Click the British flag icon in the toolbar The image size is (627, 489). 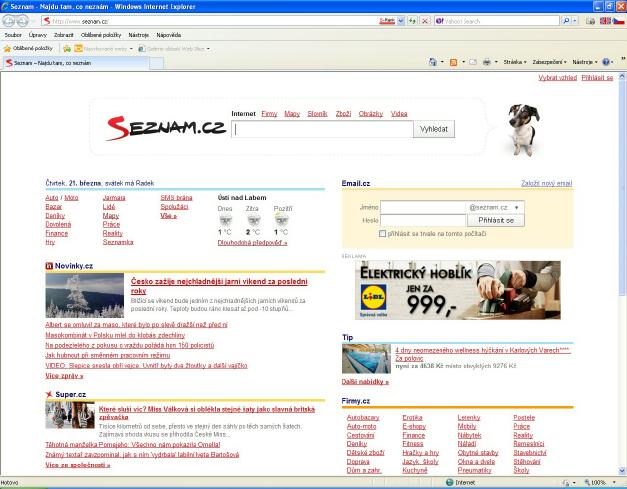(x=605, y=21)
